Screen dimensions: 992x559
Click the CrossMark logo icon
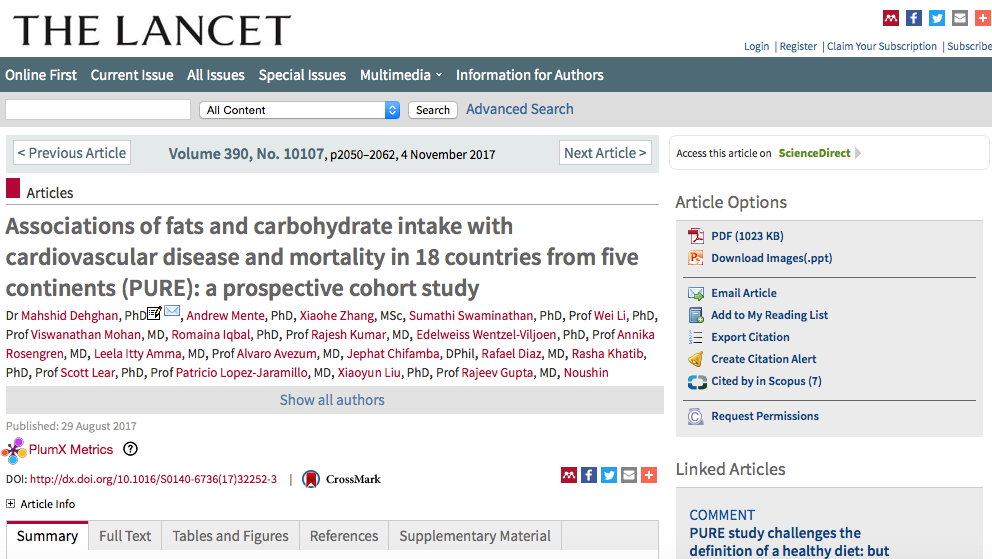311,479
